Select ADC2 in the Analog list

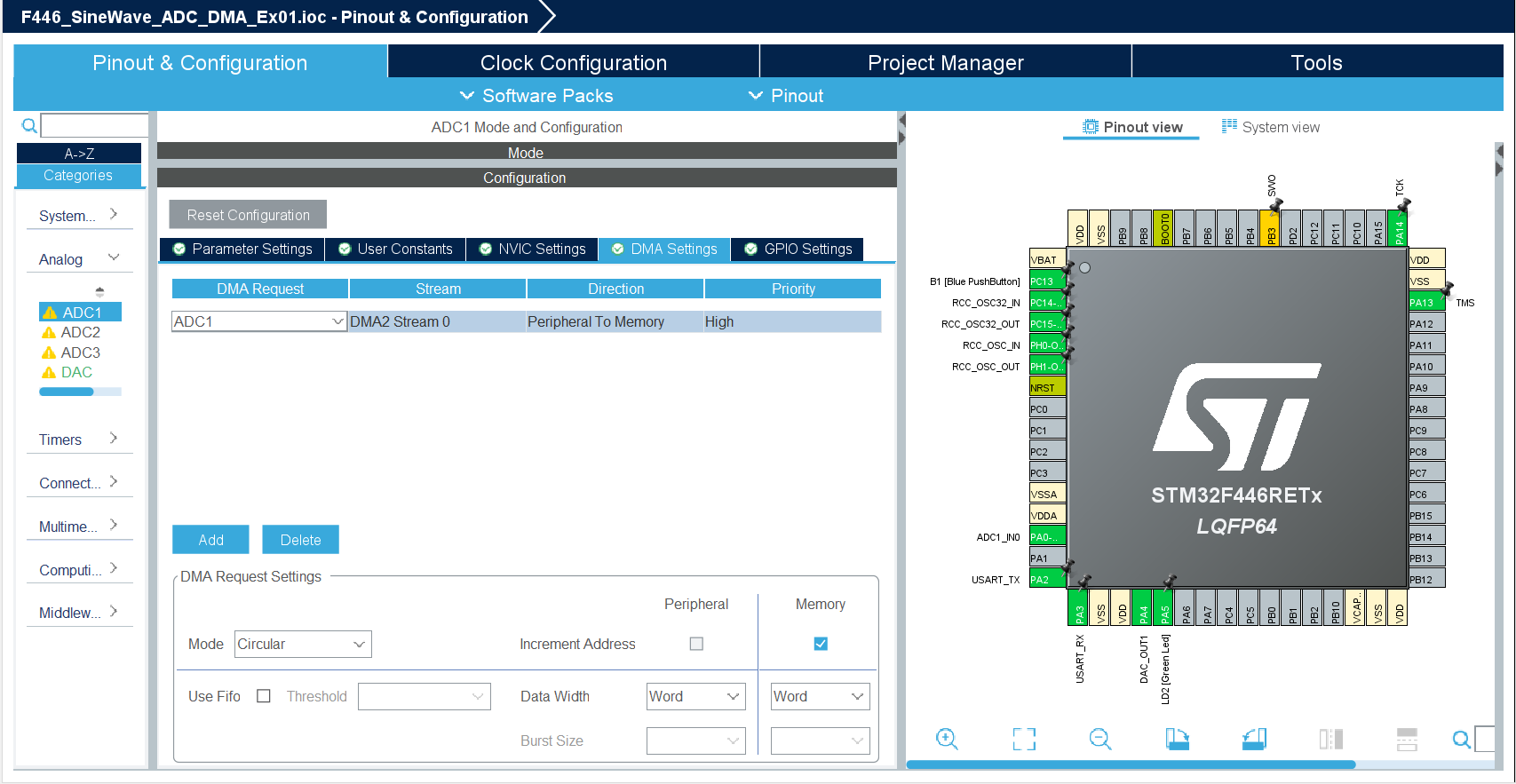coord(81,332)
